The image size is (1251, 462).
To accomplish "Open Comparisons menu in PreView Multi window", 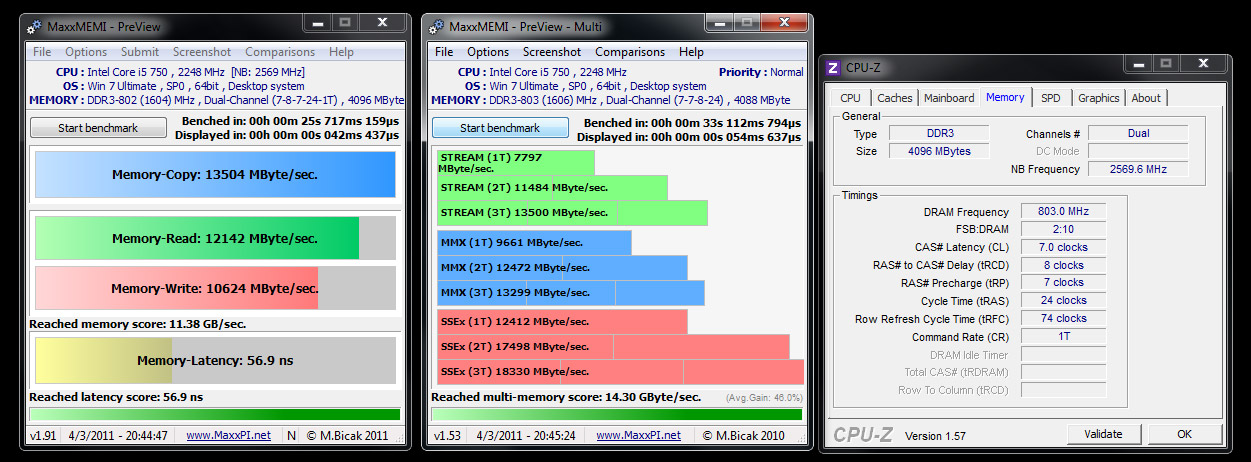I will 630,52.
